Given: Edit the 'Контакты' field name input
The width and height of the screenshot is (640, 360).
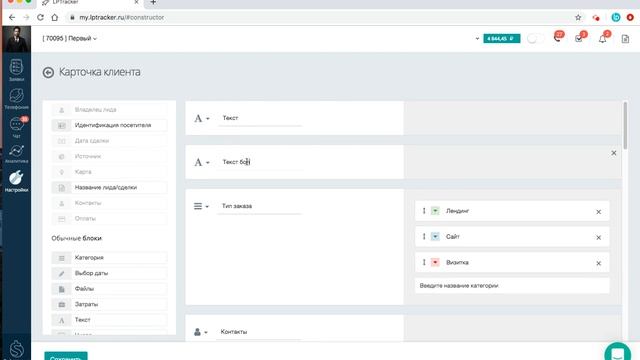Looking at the screenshot, I should point(260,332).
